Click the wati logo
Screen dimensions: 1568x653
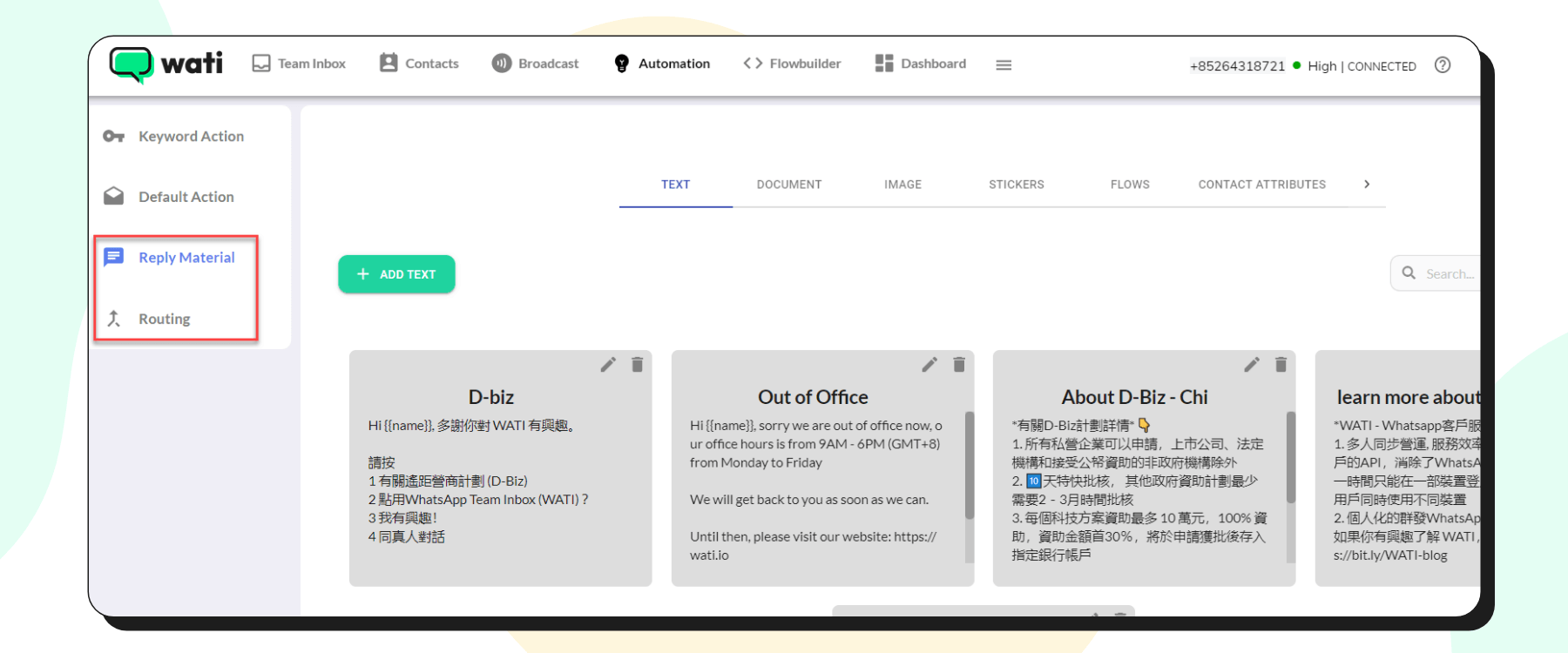tap(166, 64)
